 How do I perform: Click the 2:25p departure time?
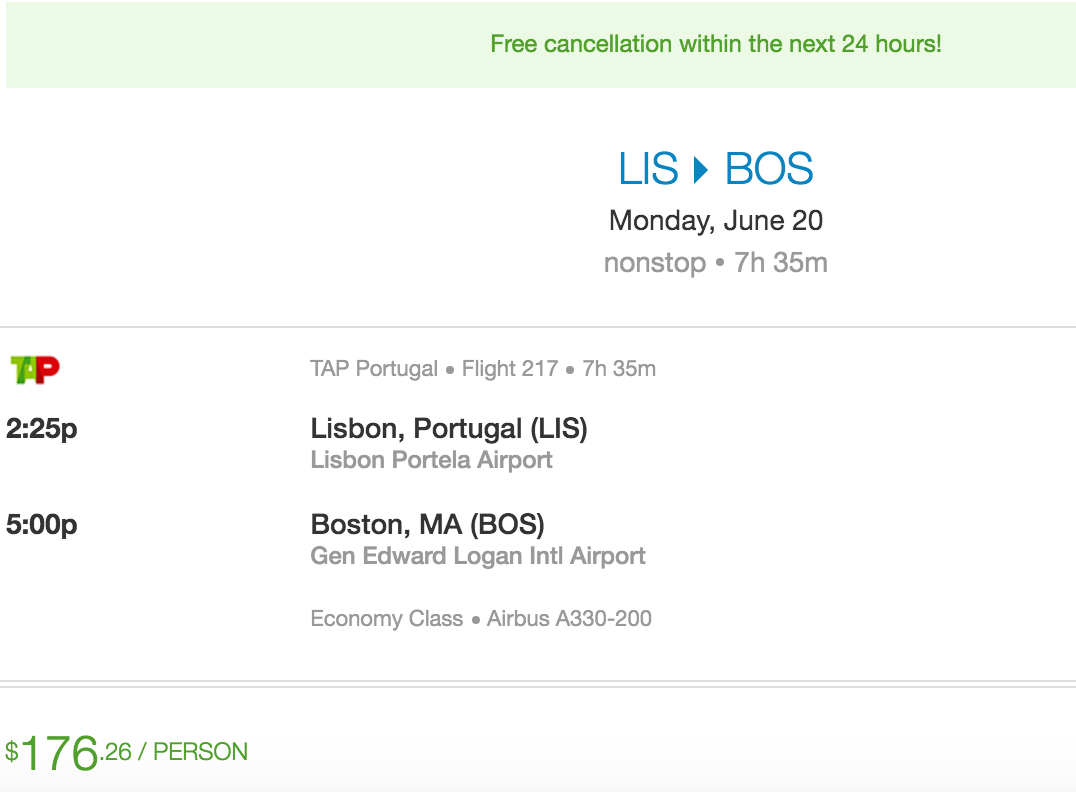click(x=42, y=428)
